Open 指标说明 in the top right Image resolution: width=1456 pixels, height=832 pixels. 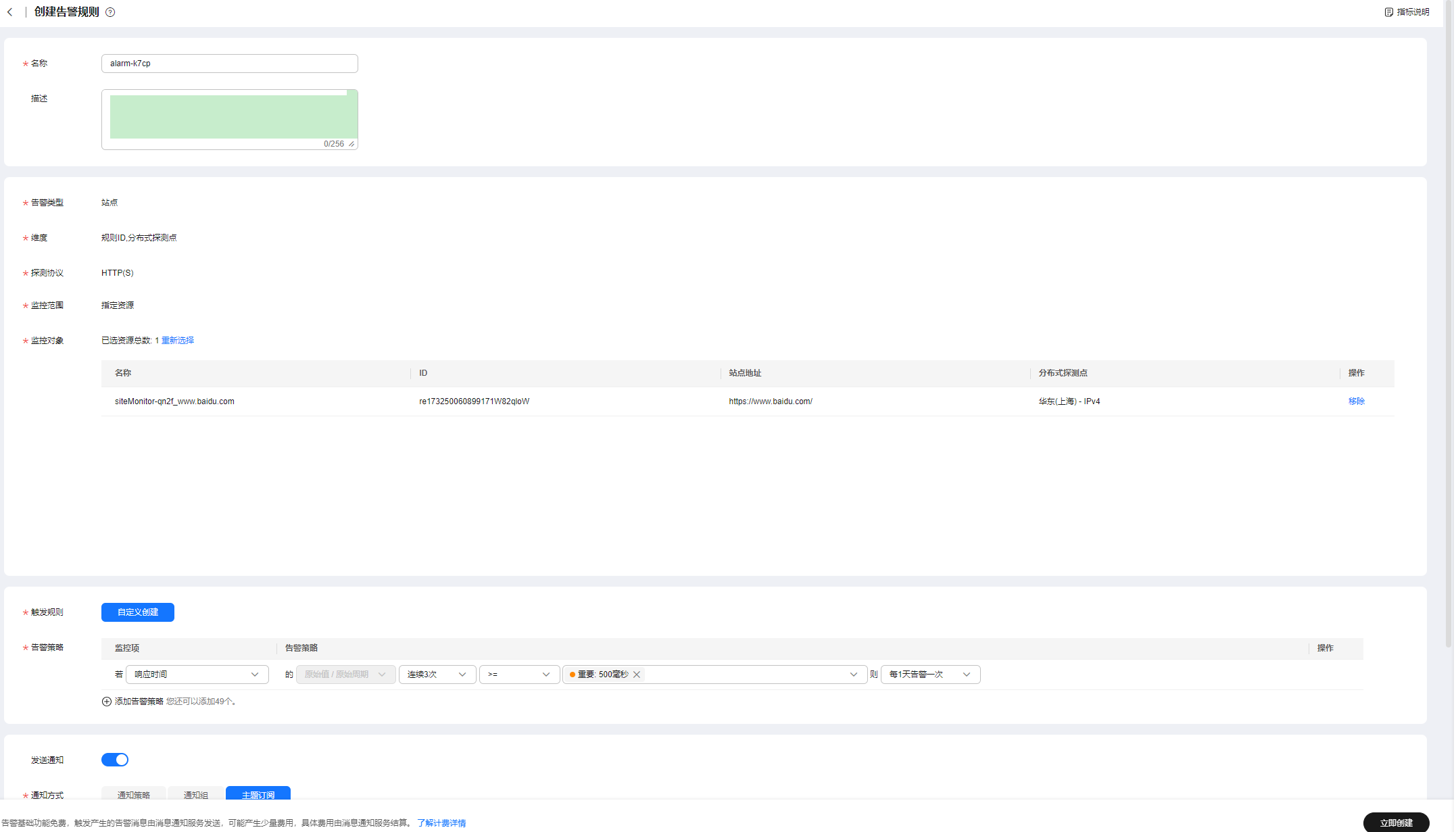coord(1407,12)
